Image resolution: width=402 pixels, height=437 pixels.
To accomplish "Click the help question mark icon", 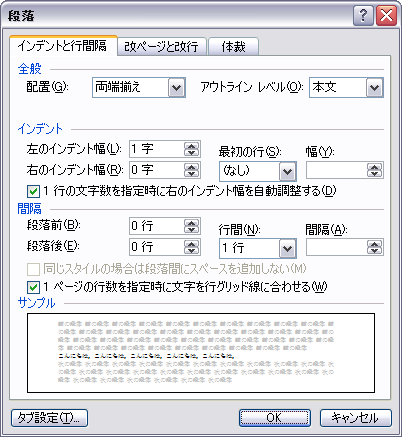I will coord(363,15).
